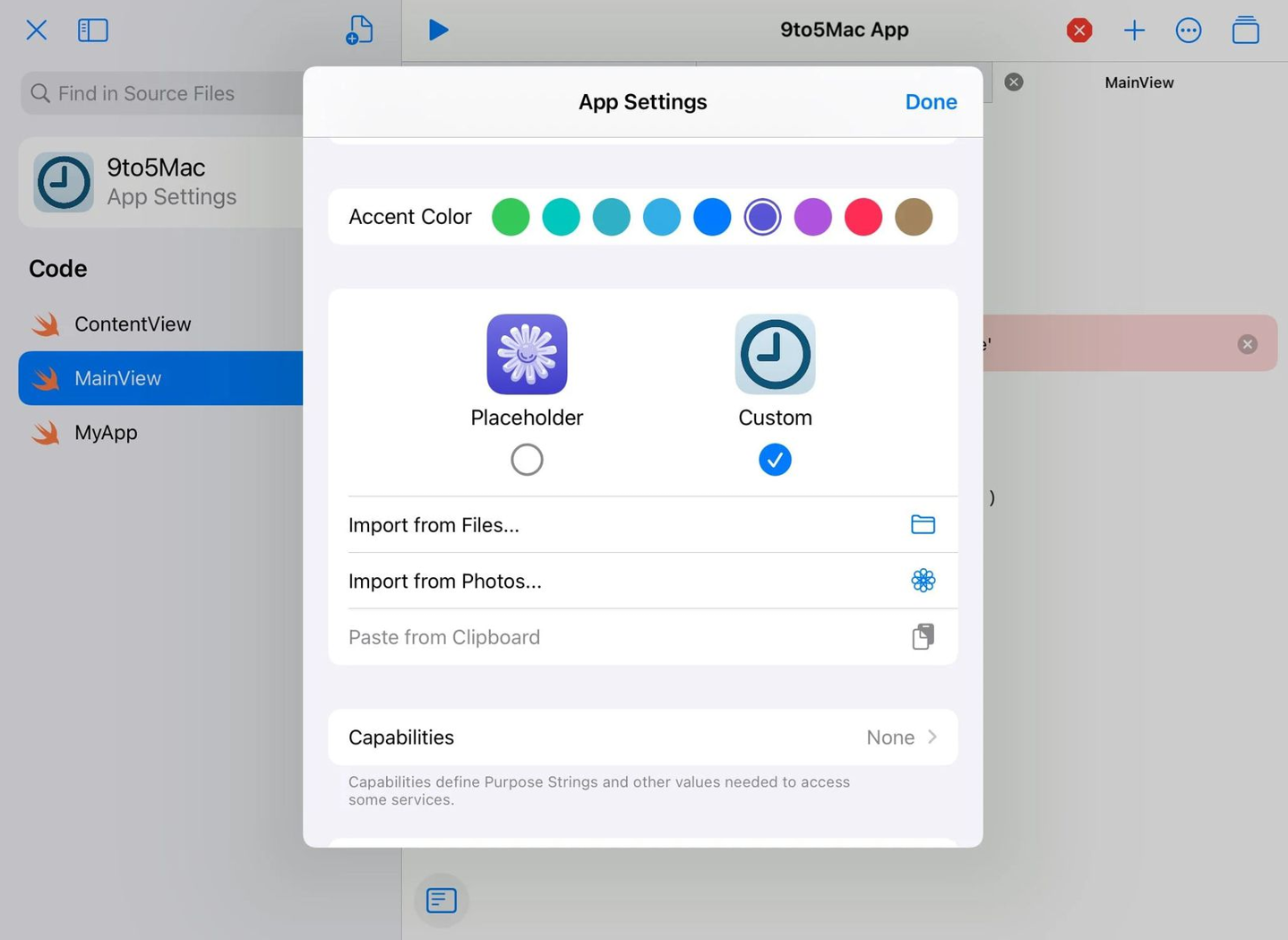The width and height of the screenshot is (1288, 940).
Task: Open the add item plus menu
Action: click(1134, 30)
